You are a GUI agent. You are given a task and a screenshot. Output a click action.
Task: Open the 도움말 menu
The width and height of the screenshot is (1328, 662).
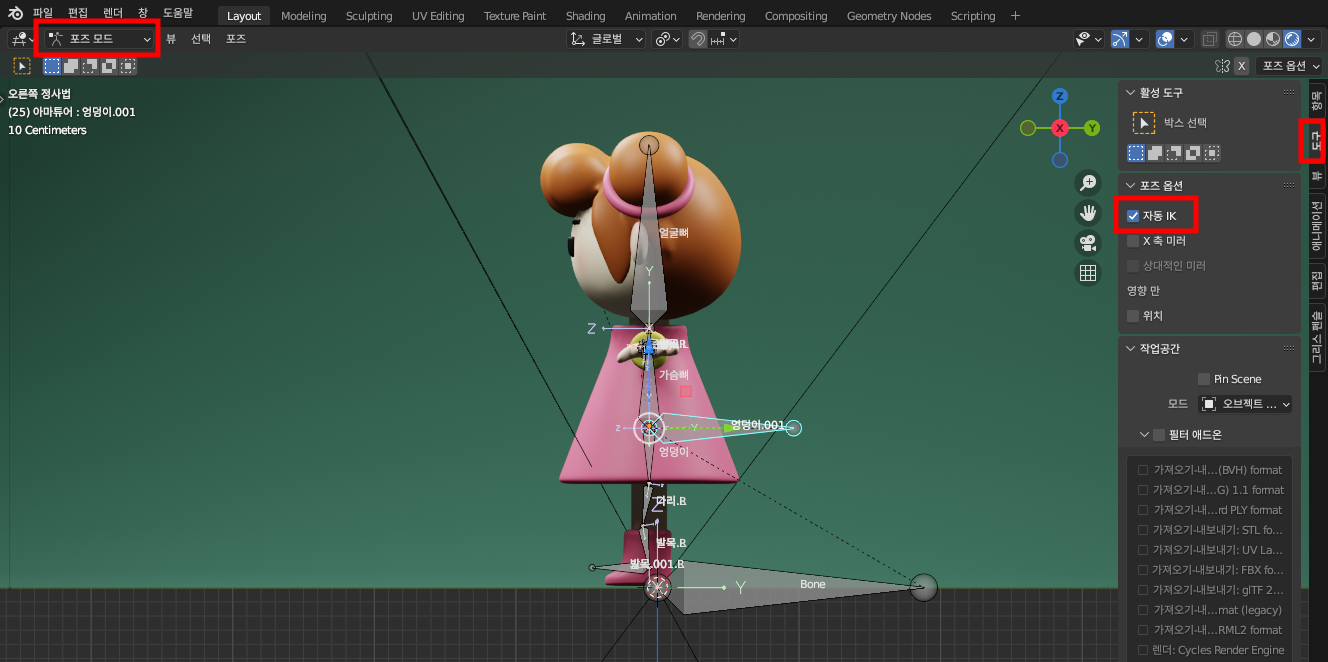(x=178, y=13)
